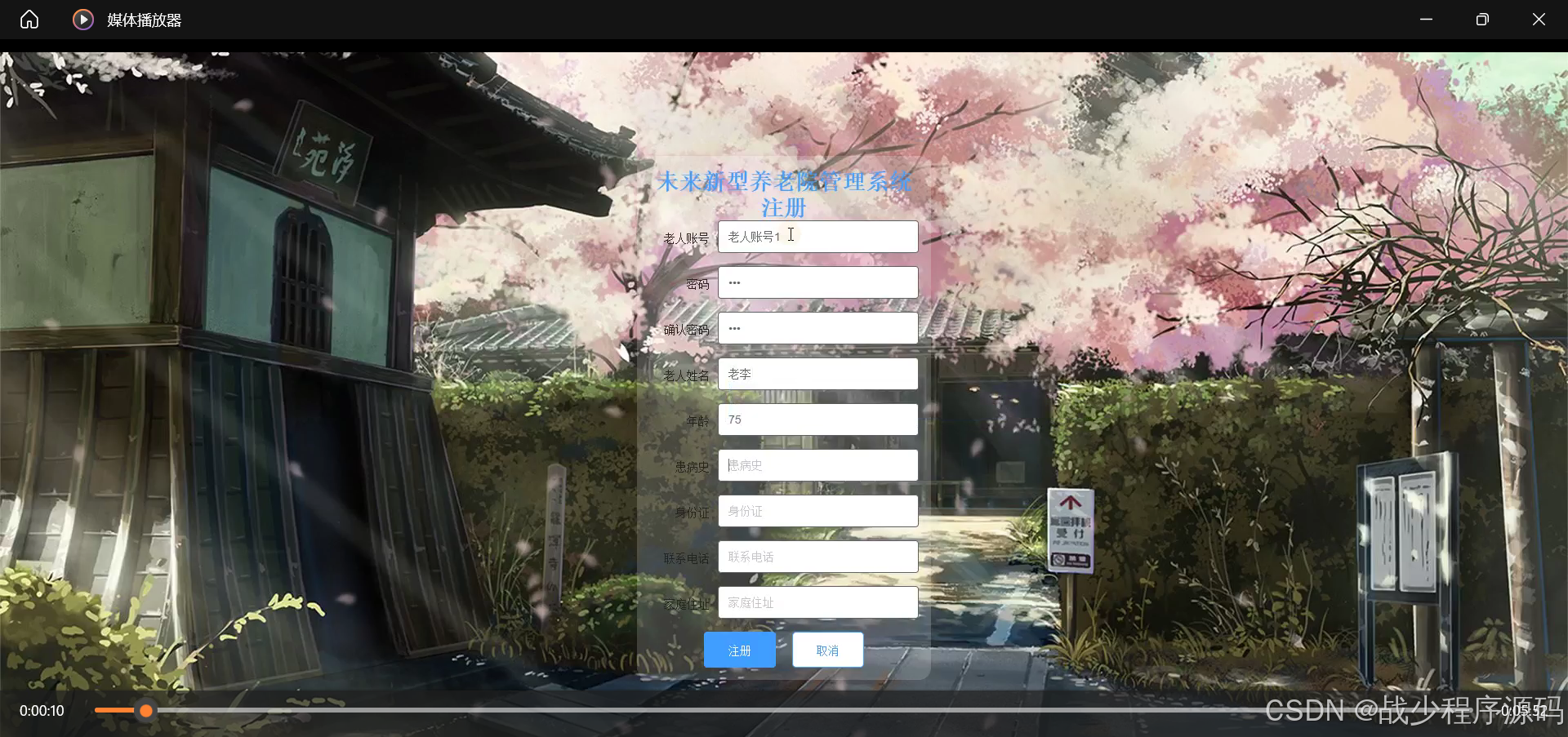
Task: Focus the 密码 password field
Action: (818, 282)
